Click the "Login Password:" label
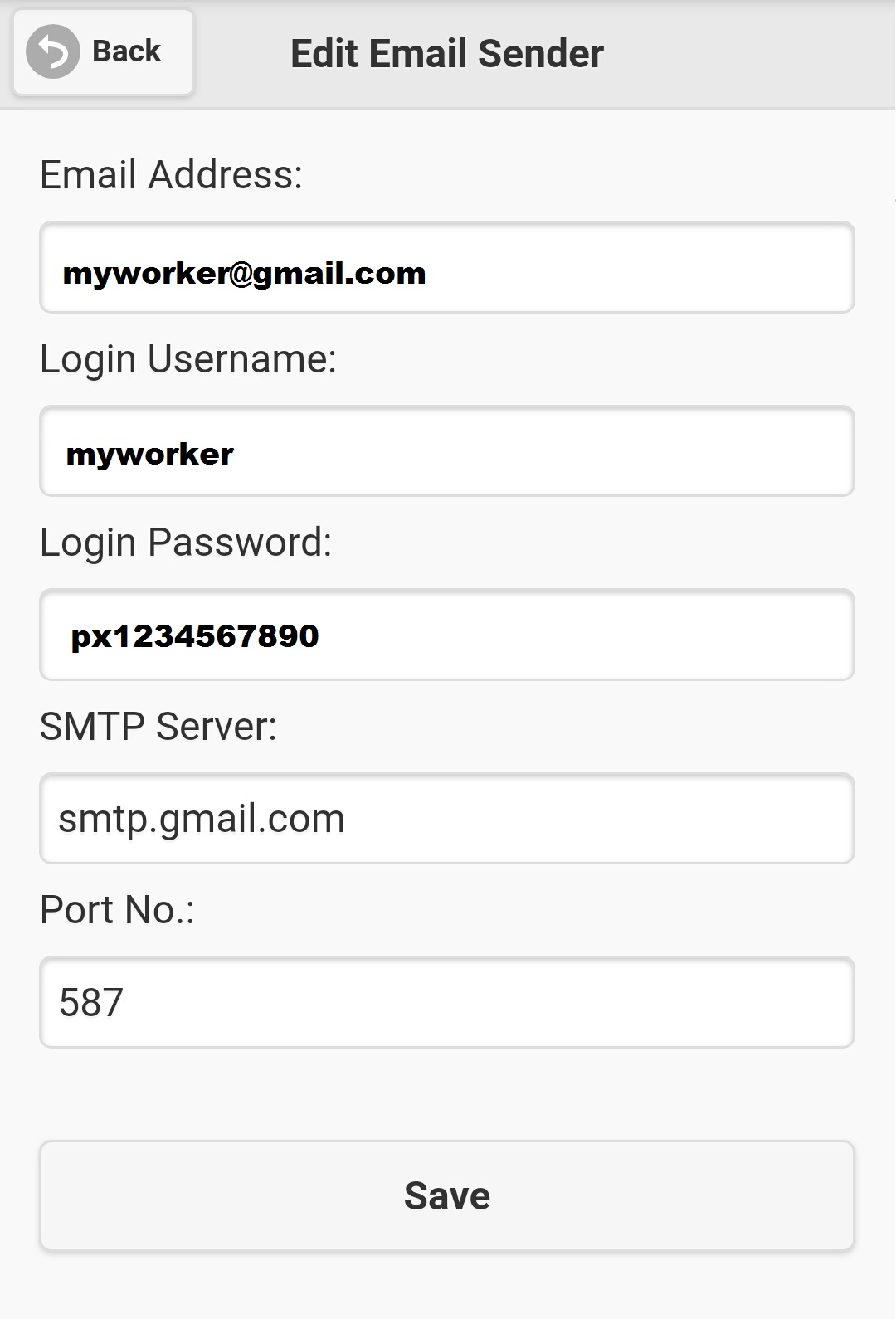 [185, 543]
